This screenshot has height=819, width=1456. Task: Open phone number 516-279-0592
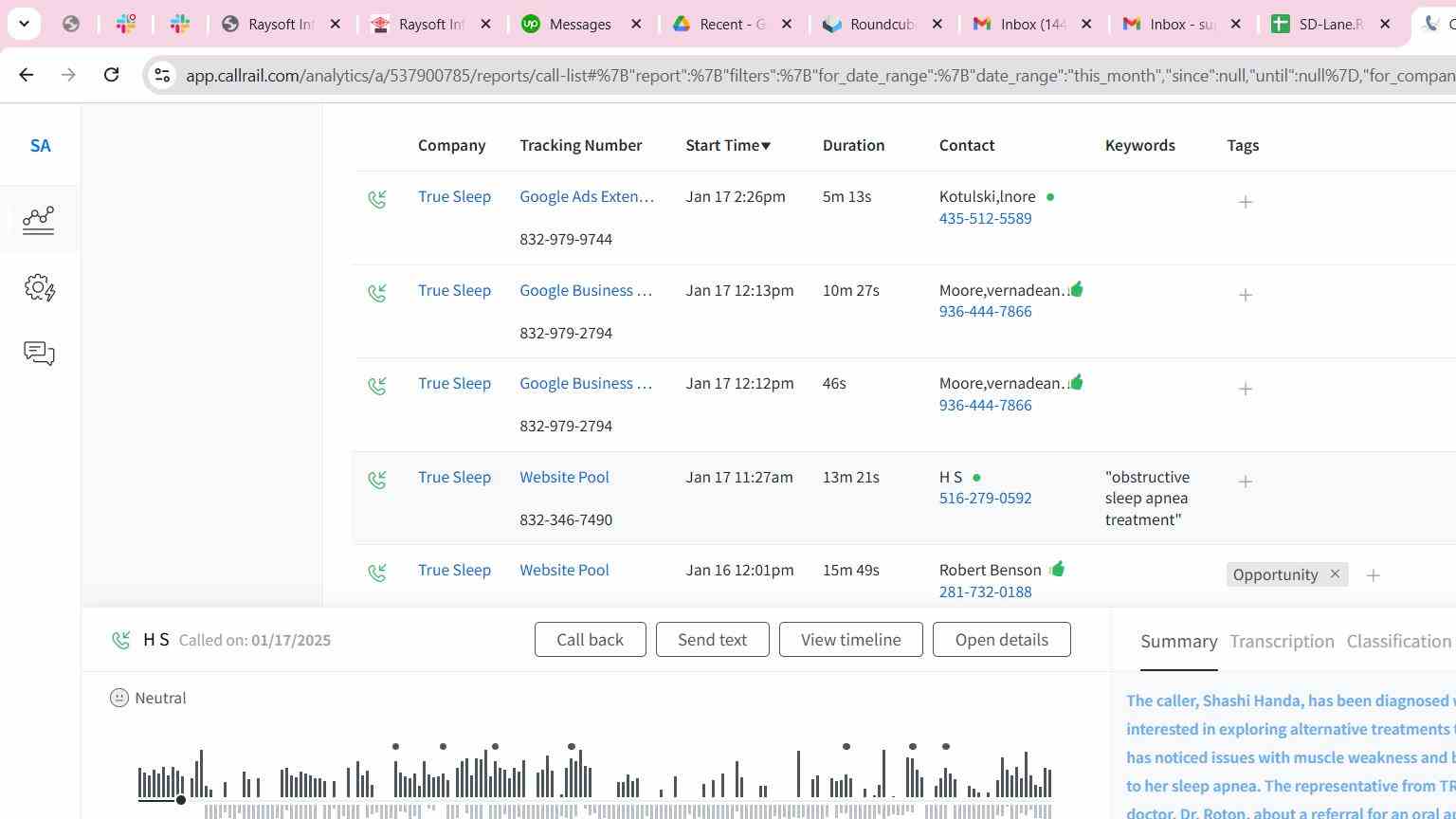pos(985,498)
